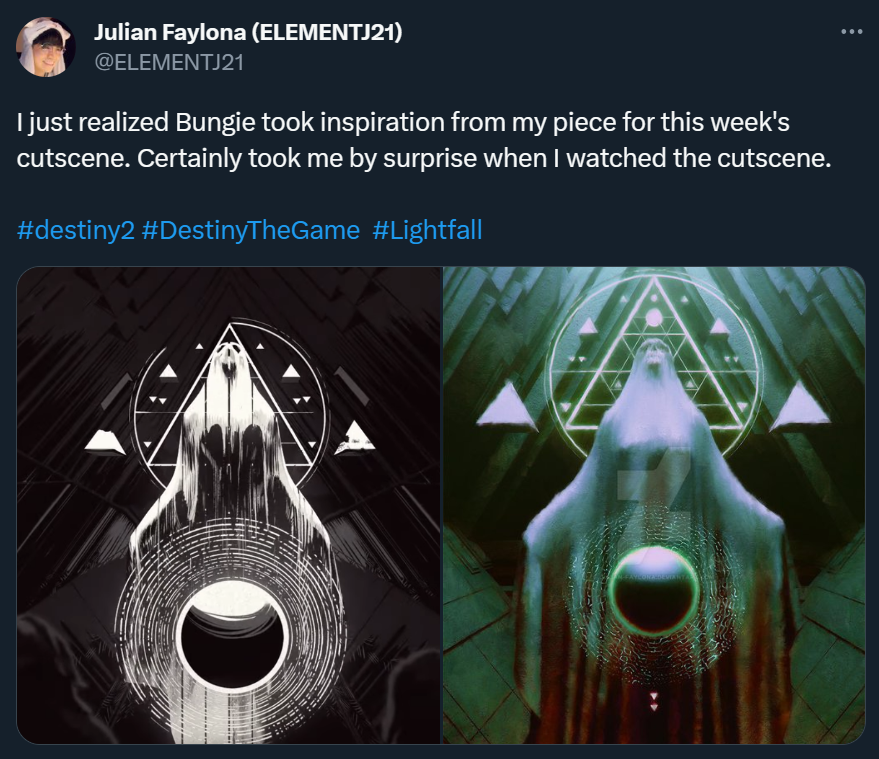Click the display name Julian Faylona (ELEMENTJ21)
The width and height of the screenshot is (879, 759).
click(248, 32)
